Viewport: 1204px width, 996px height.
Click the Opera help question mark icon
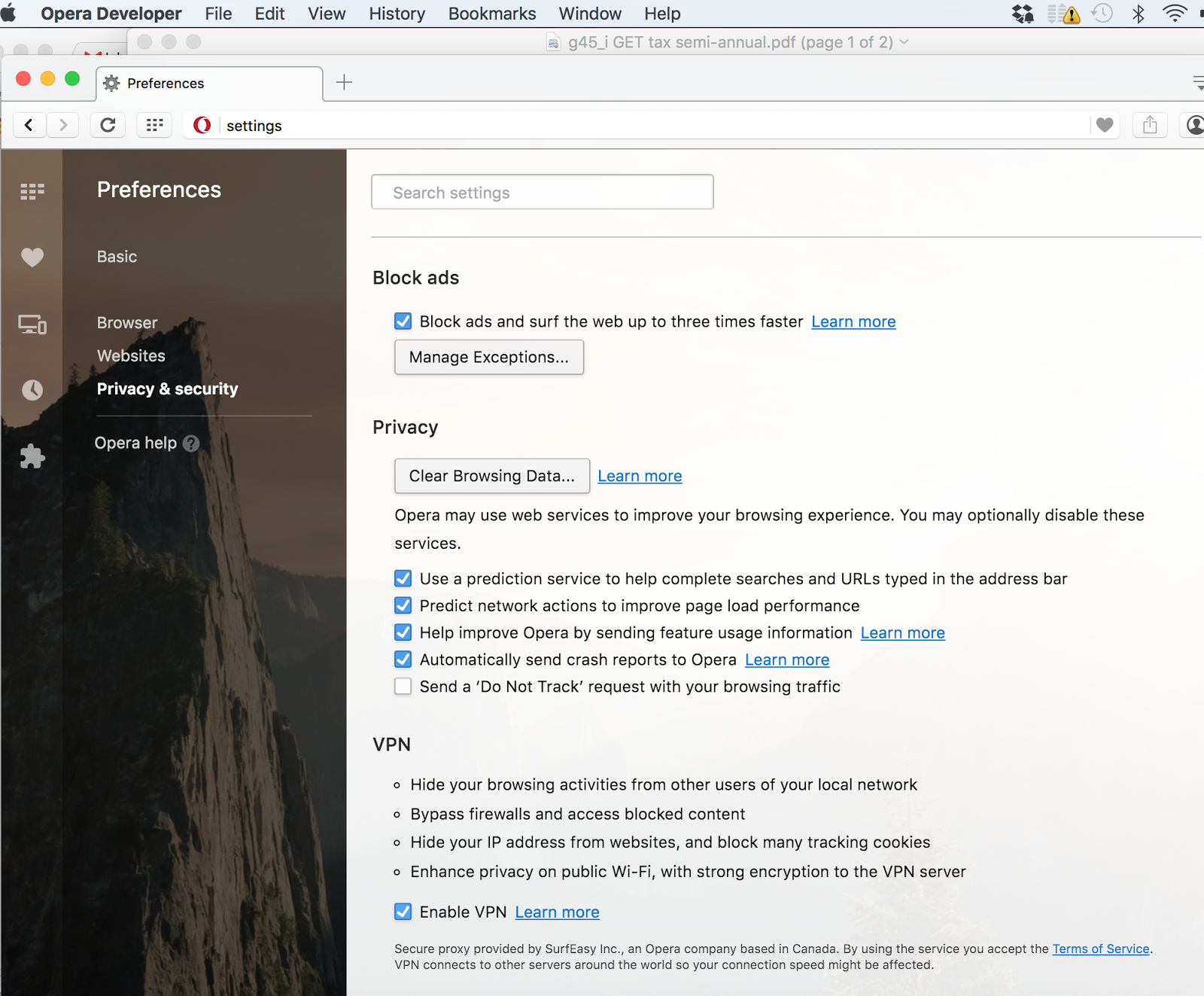(191, 443)
